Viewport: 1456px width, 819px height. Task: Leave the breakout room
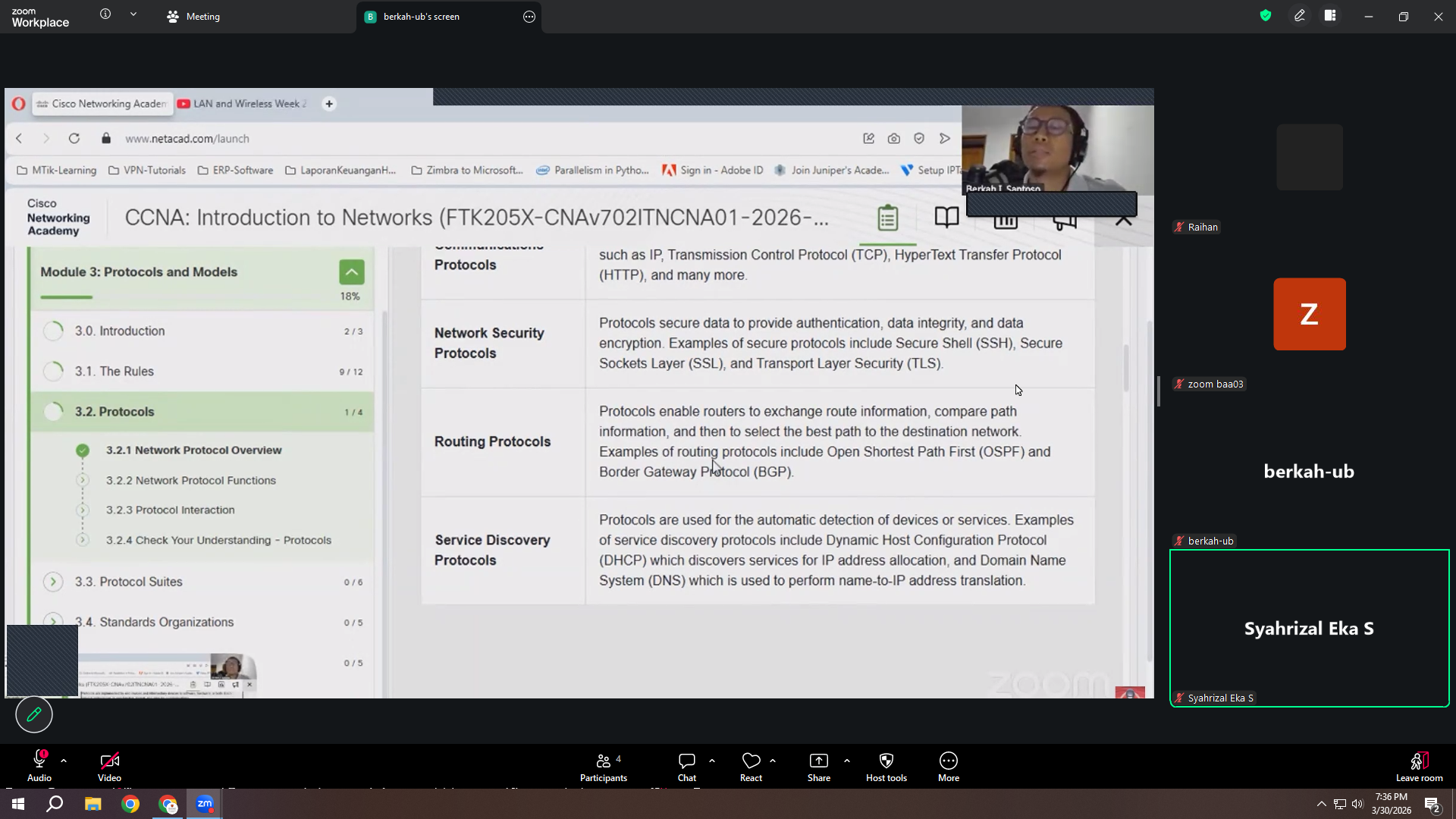pyautogui.click(x=1420, y=765)
